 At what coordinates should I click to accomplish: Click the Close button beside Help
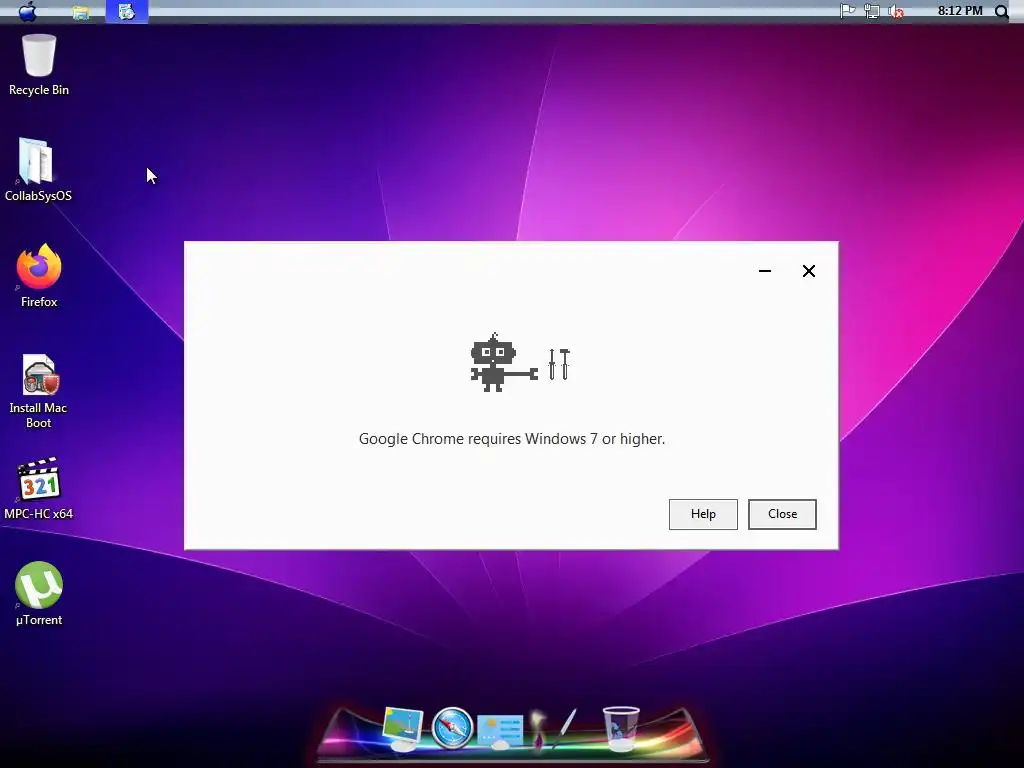click(782, 514)
